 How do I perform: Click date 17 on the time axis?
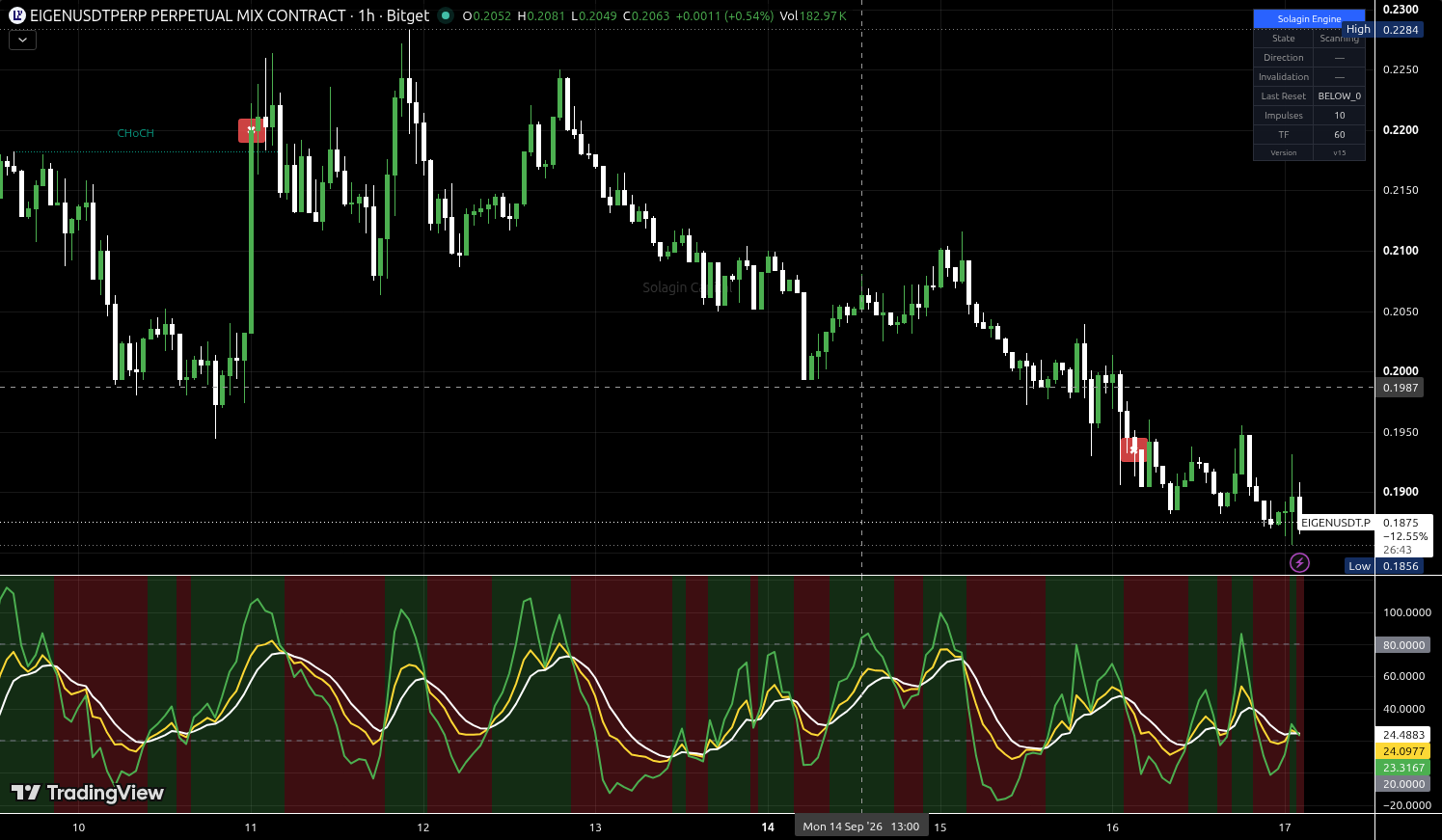tap(1285, 827)
